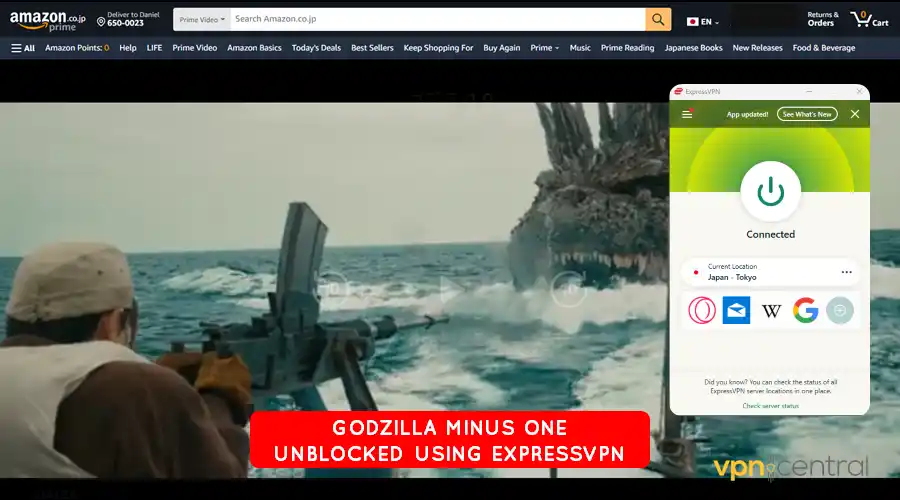
Task: Click the orange search magnifier button
Action: pyautogui.click(x=658, y=20)
